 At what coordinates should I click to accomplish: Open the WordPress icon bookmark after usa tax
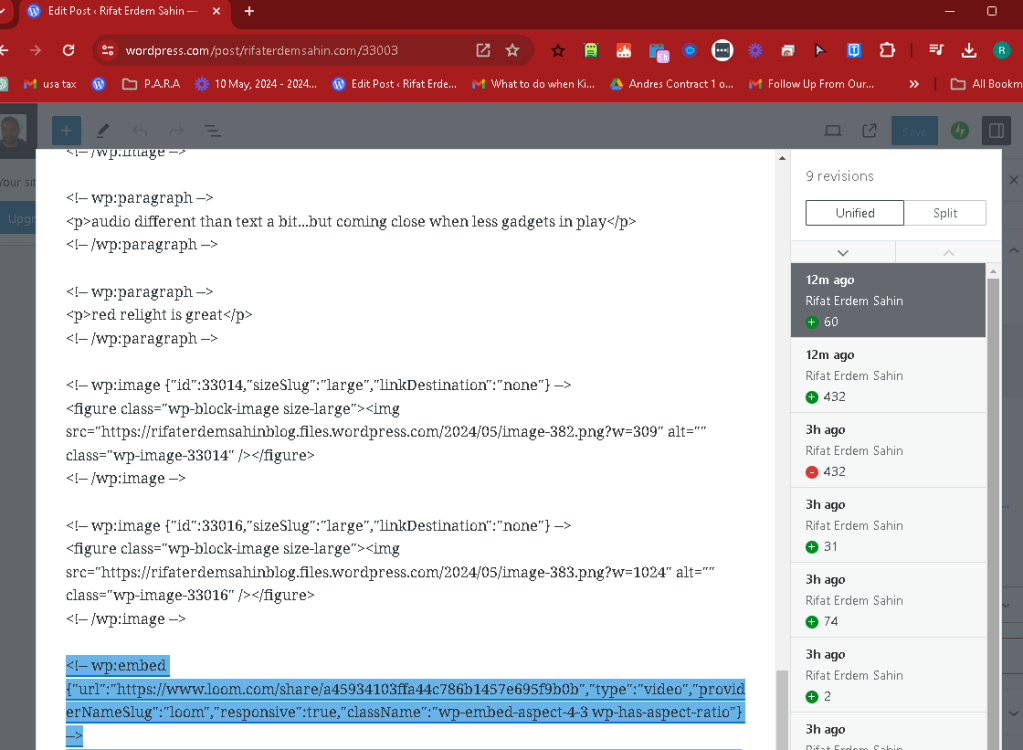[x=99, y=83]
